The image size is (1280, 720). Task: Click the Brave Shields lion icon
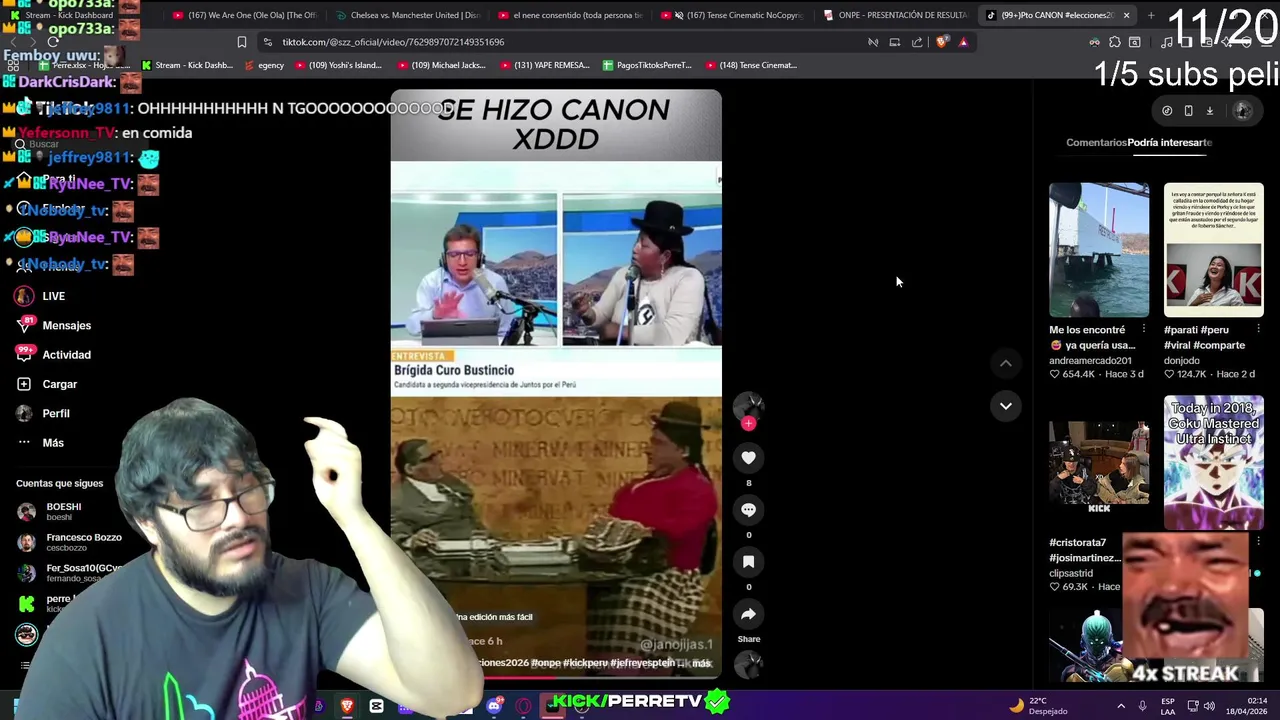coord(941,42)
